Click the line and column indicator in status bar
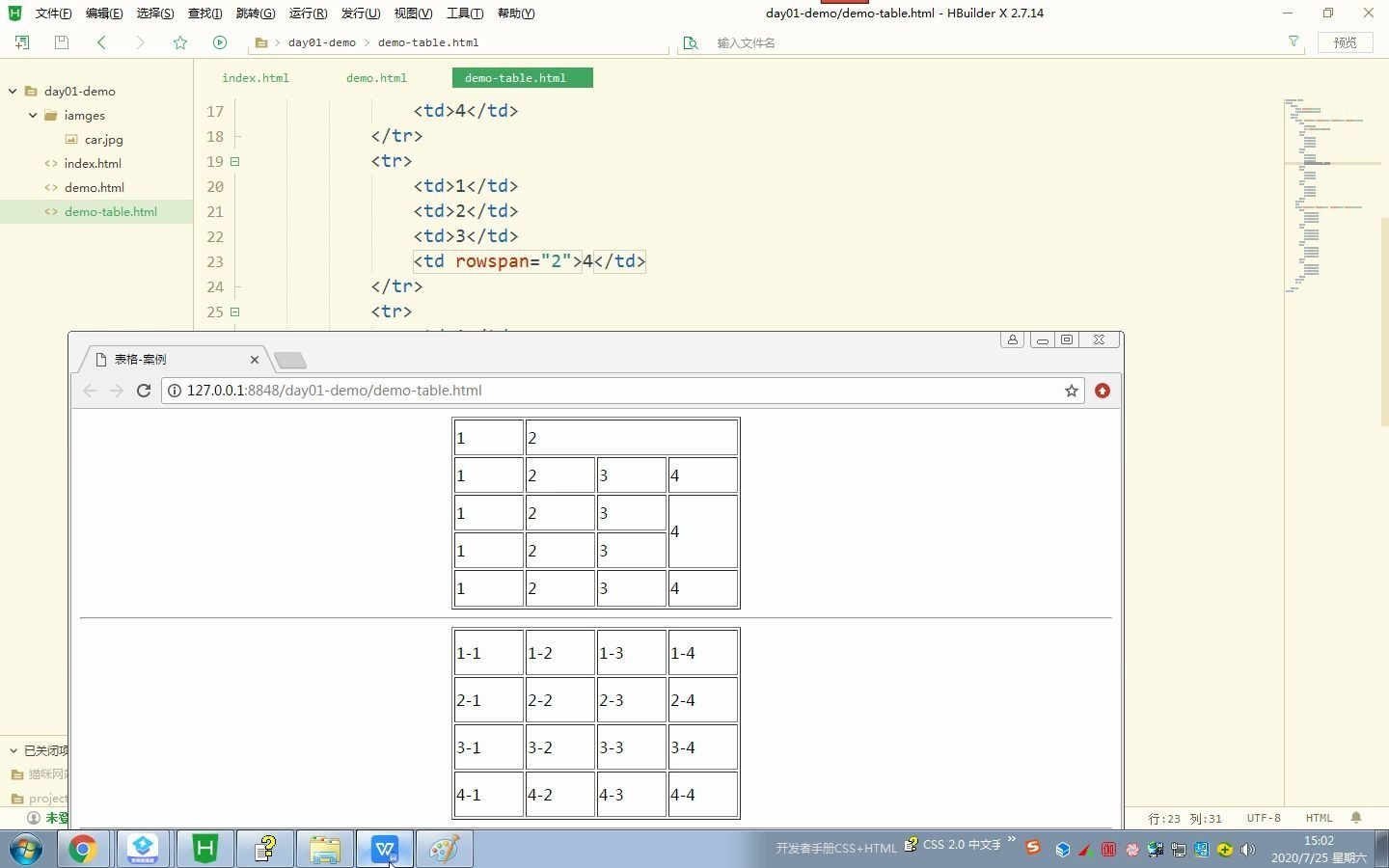 [x=1185, y=818]
